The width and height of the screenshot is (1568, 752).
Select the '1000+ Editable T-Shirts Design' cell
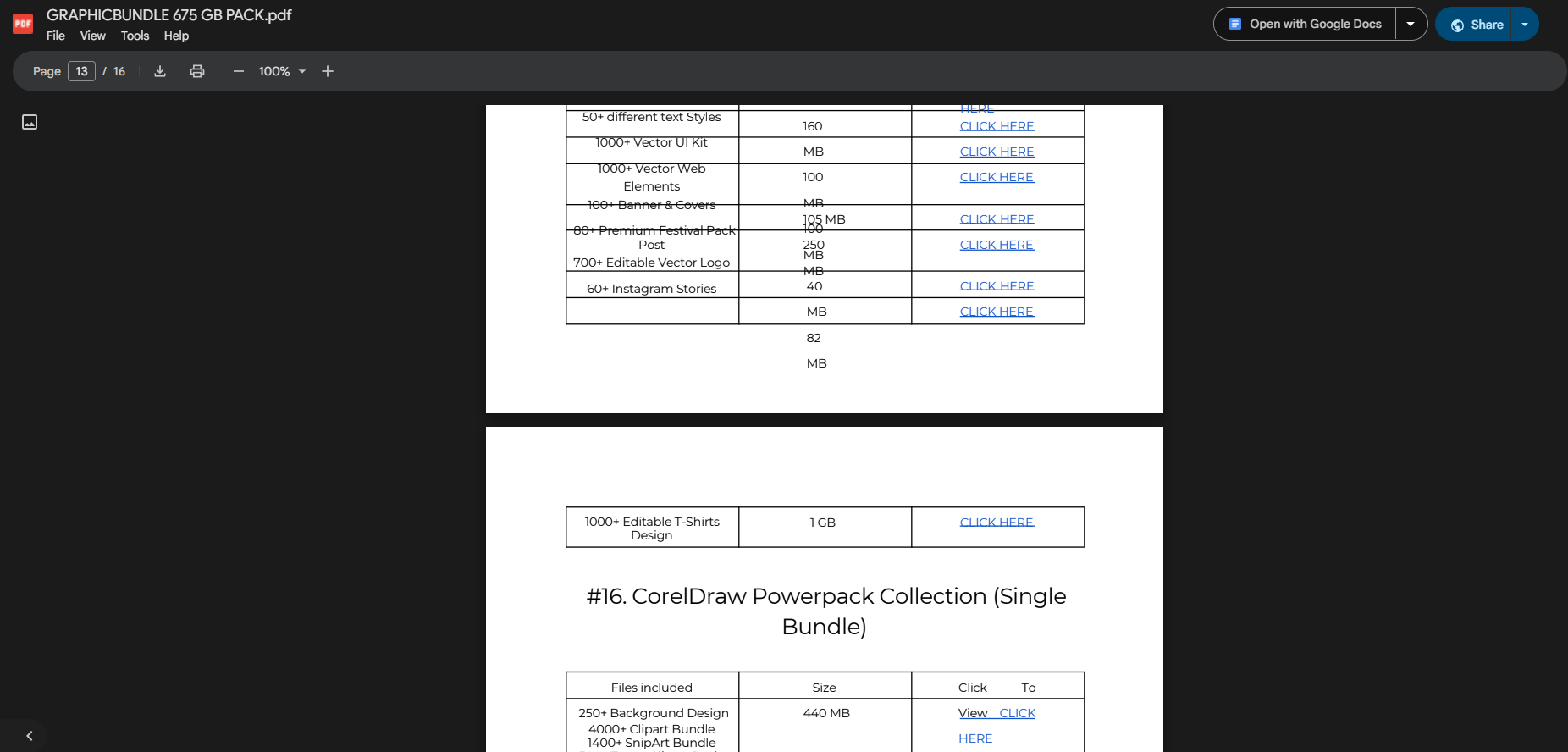coord(652,528)
